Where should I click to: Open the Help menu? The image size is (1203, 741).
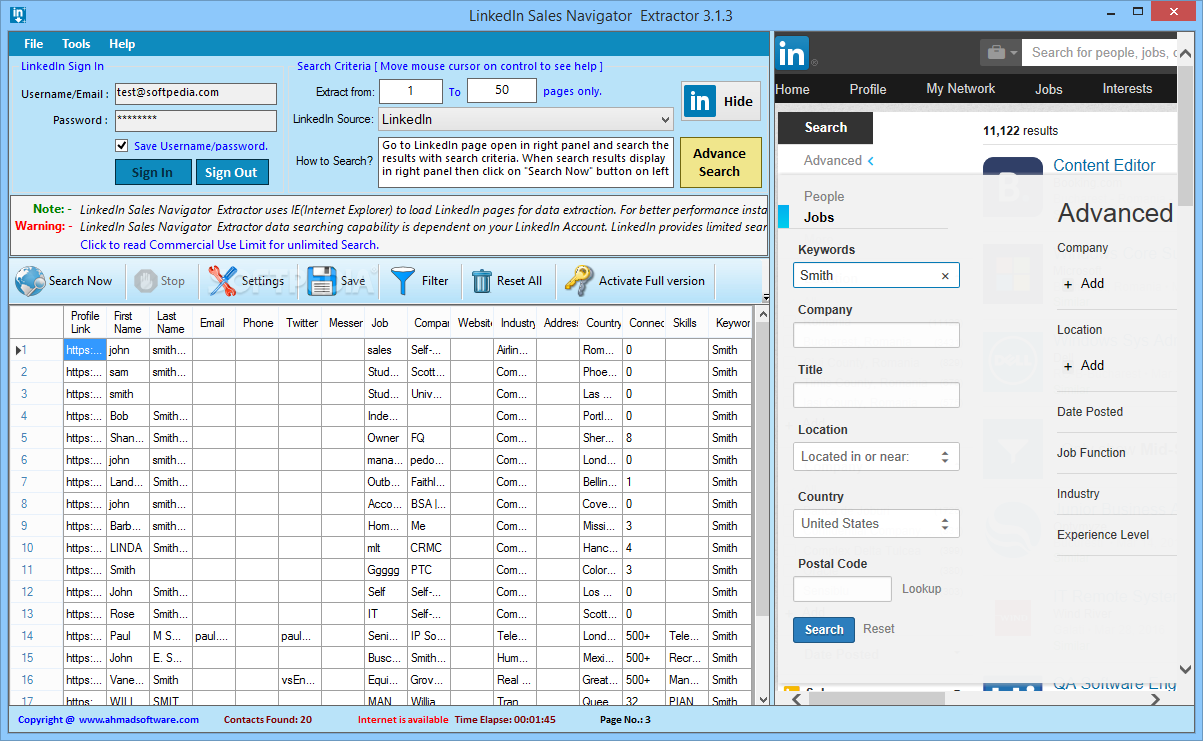122,44
